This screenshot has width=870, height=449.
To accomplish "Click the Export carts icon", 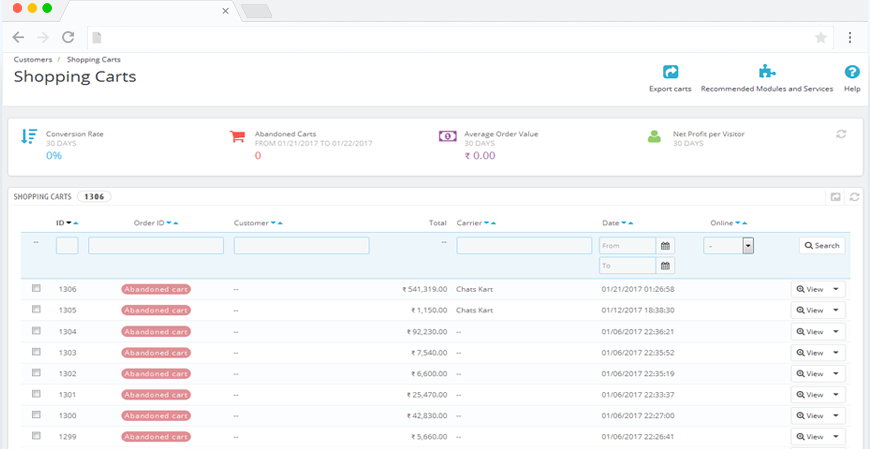I will (x=670, y=72).
